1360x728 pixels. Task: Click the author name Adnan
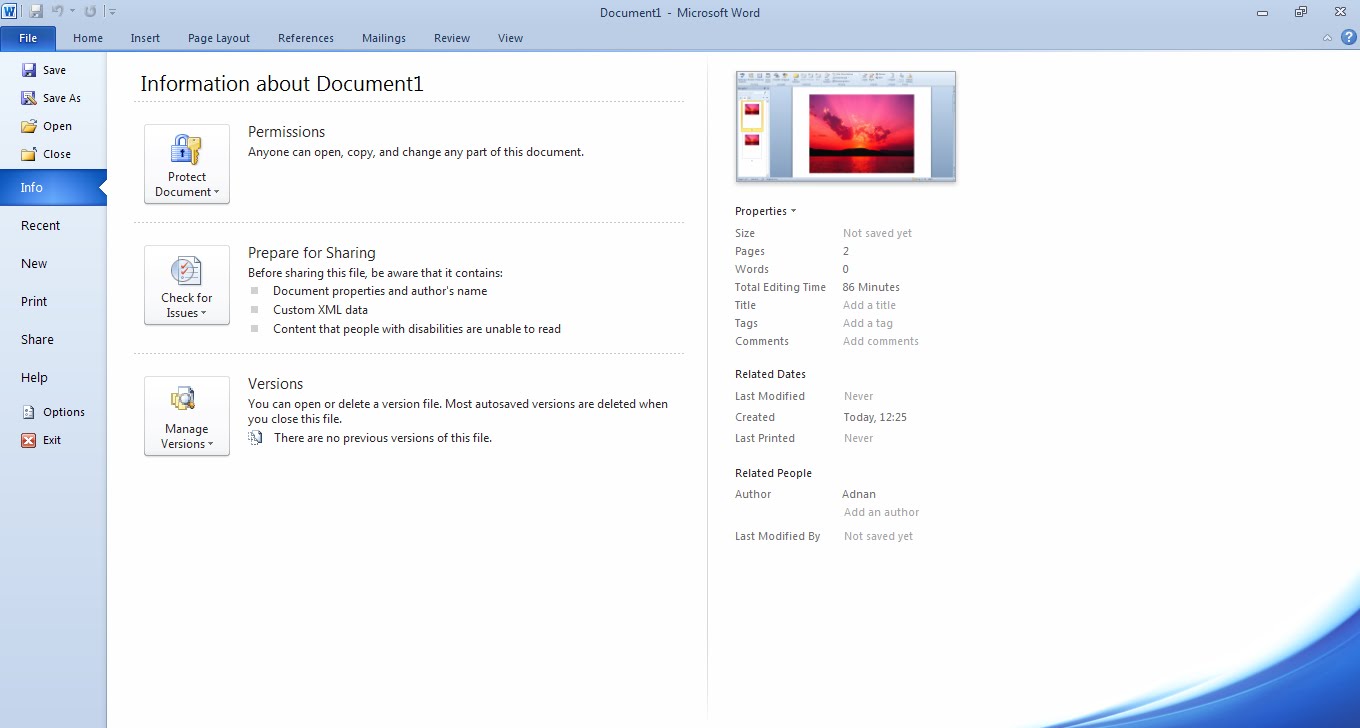coord(859,494)
